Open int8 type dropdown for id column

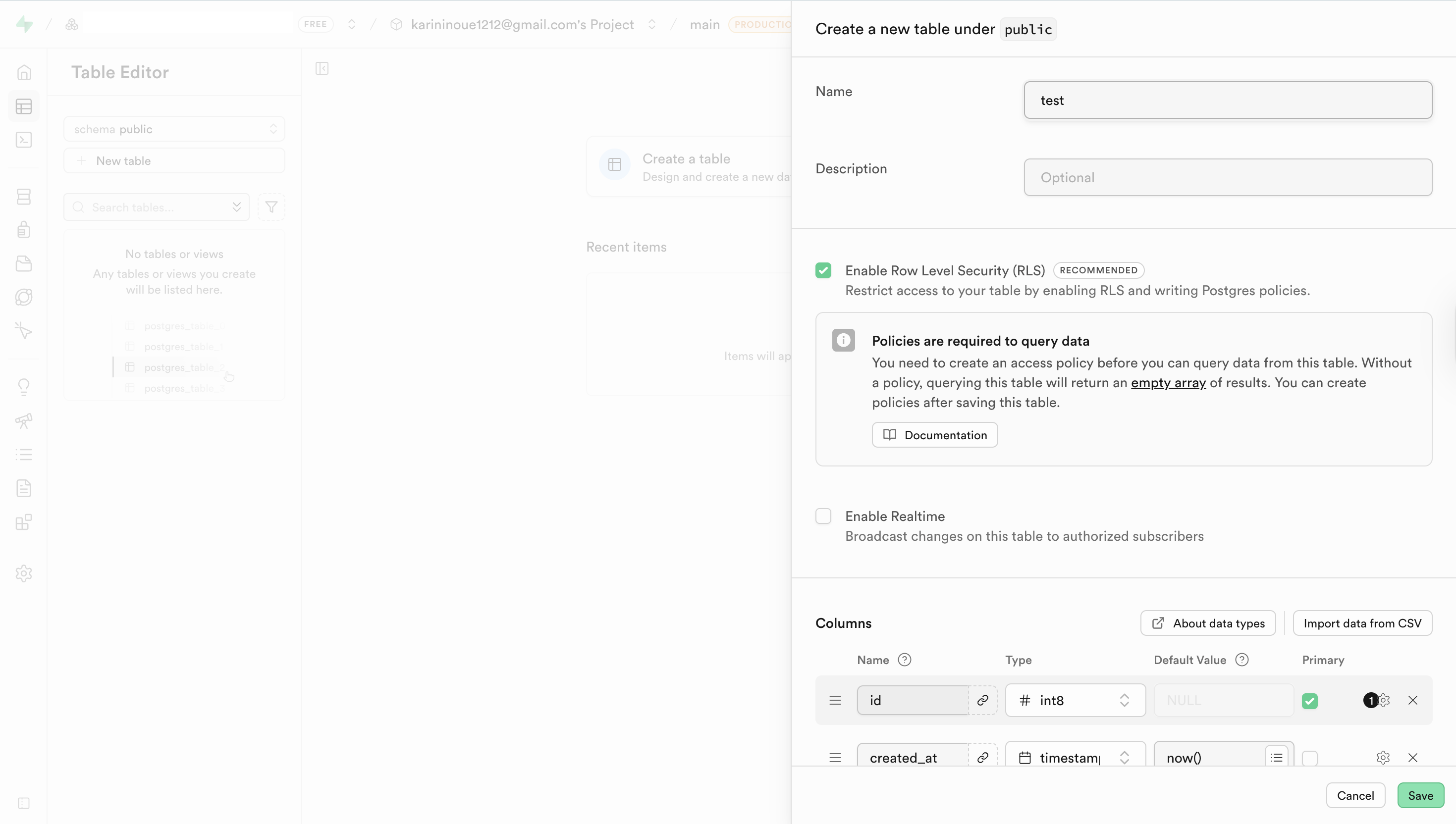click(1075, 700)
